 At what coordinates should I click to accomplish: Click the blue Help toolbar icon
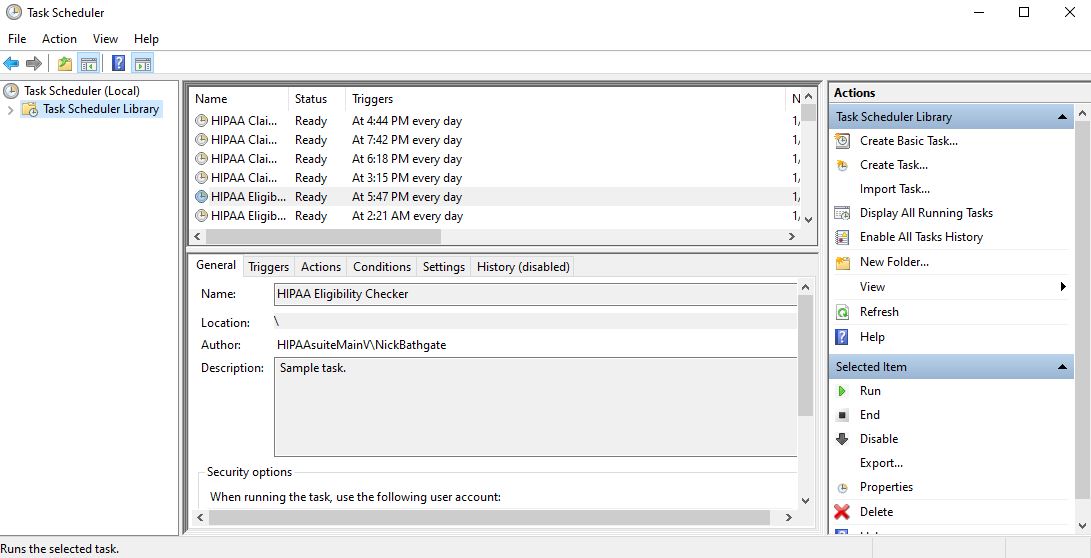tap(118, 64)
